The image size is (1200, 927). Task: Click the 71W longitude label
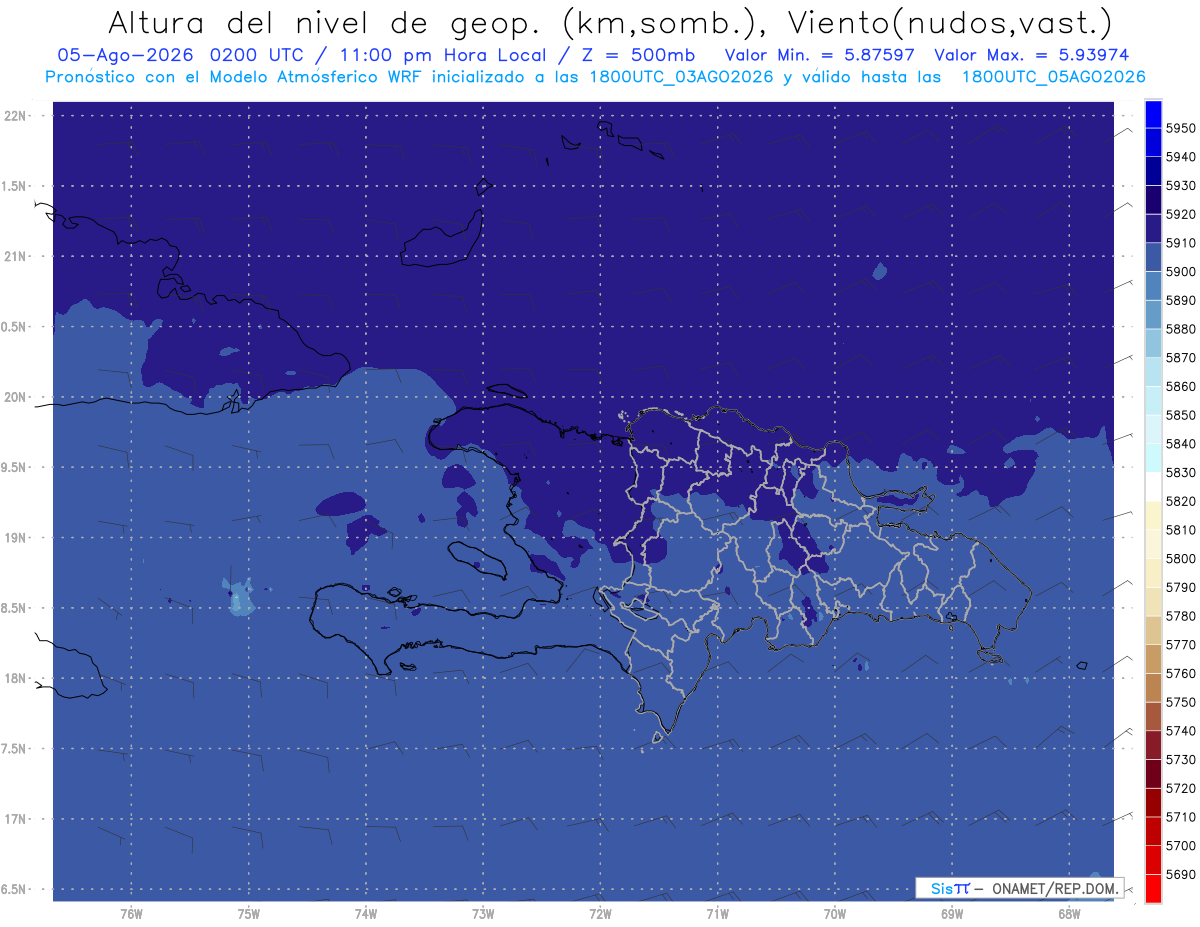(717, 914)
